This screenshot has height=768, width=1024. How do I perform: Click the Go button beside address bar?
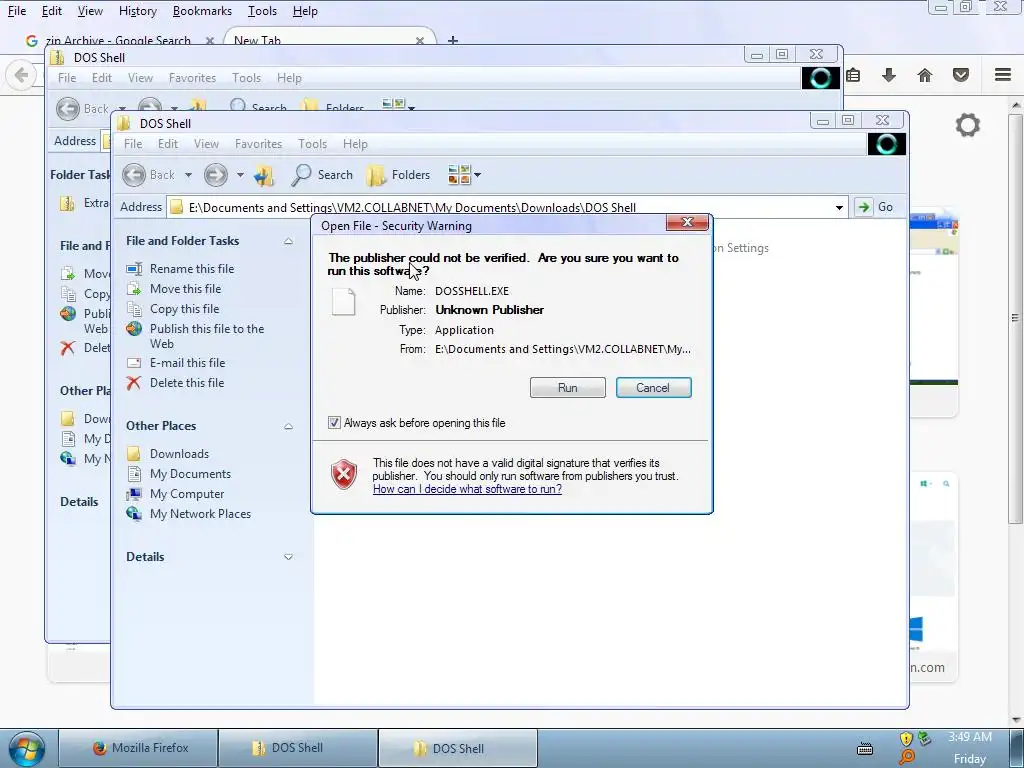875,207
